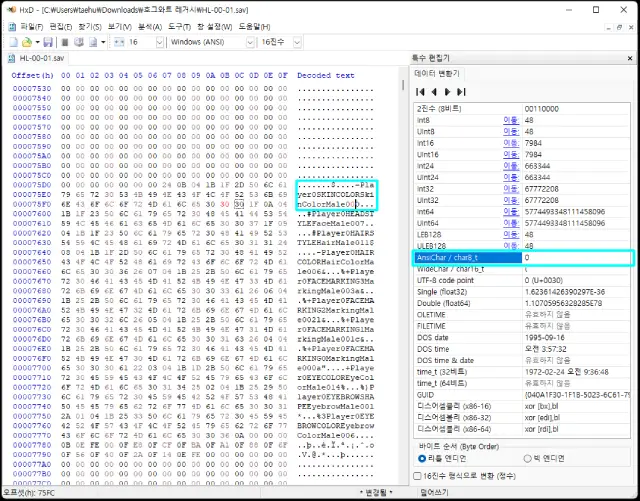Image resolution: width=640 pixels, height=501 pixels.
Task: Select the GUID row in data inspector
Action: (x=522, y=395)
